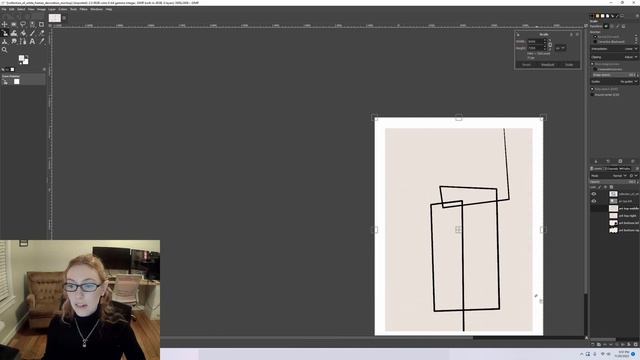The width and height of the screenshot is (640, 360).
Task: Select the Zoom magnifier tool
Action: click(4, 50)
